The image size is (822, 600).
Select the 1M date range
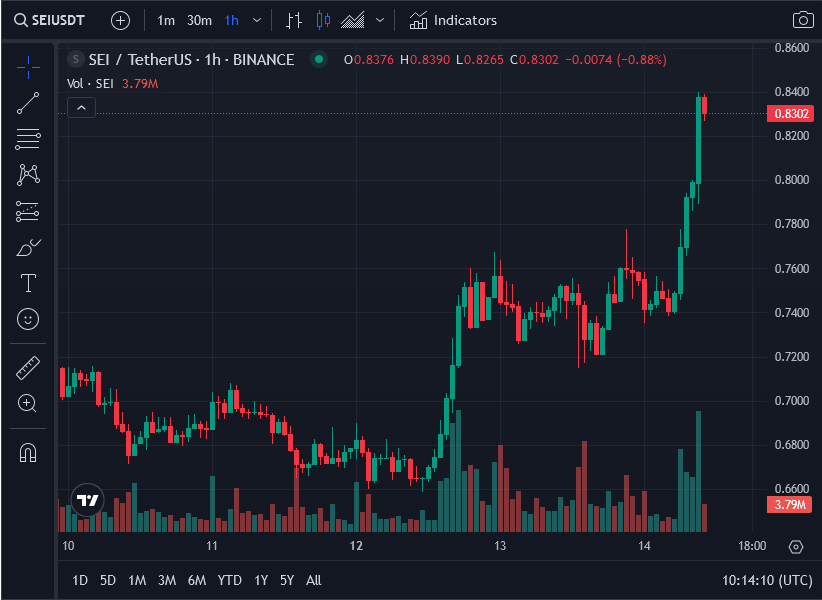137,580
